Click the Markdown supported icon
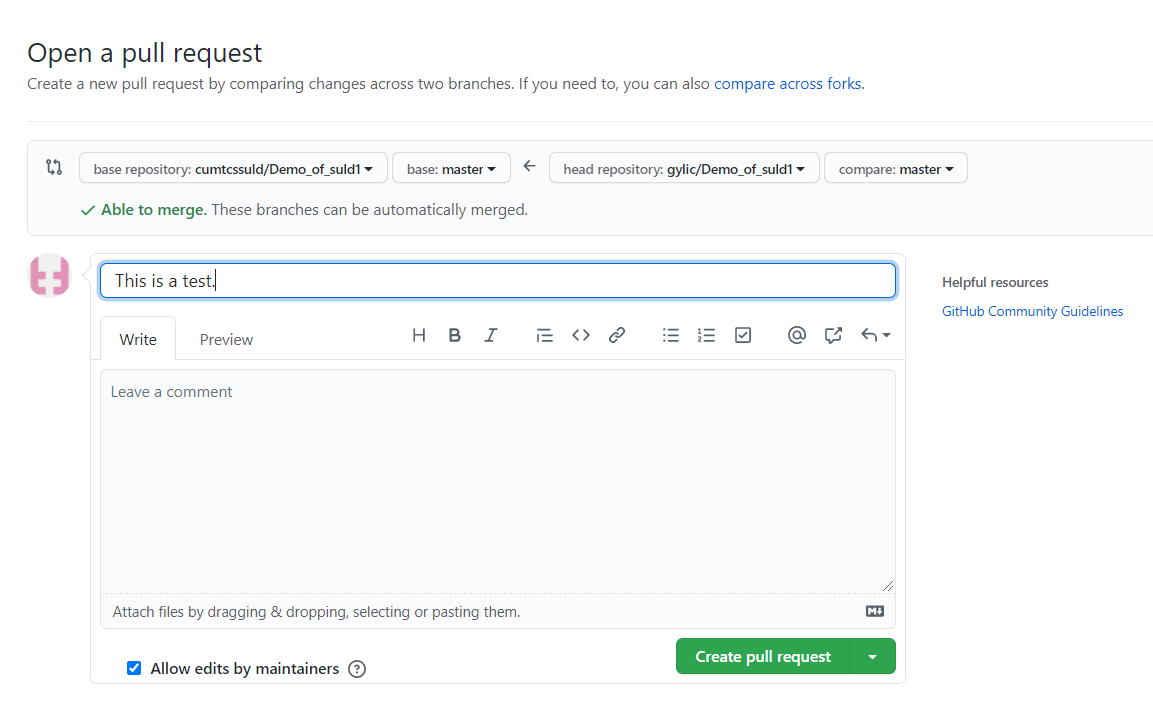Image resolution: width=1153 pixels, height=701 pixels. pos(874,611)
